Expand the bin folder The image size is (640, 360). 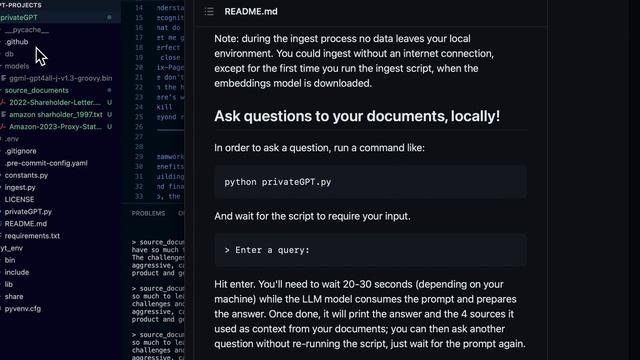point(10,260)
